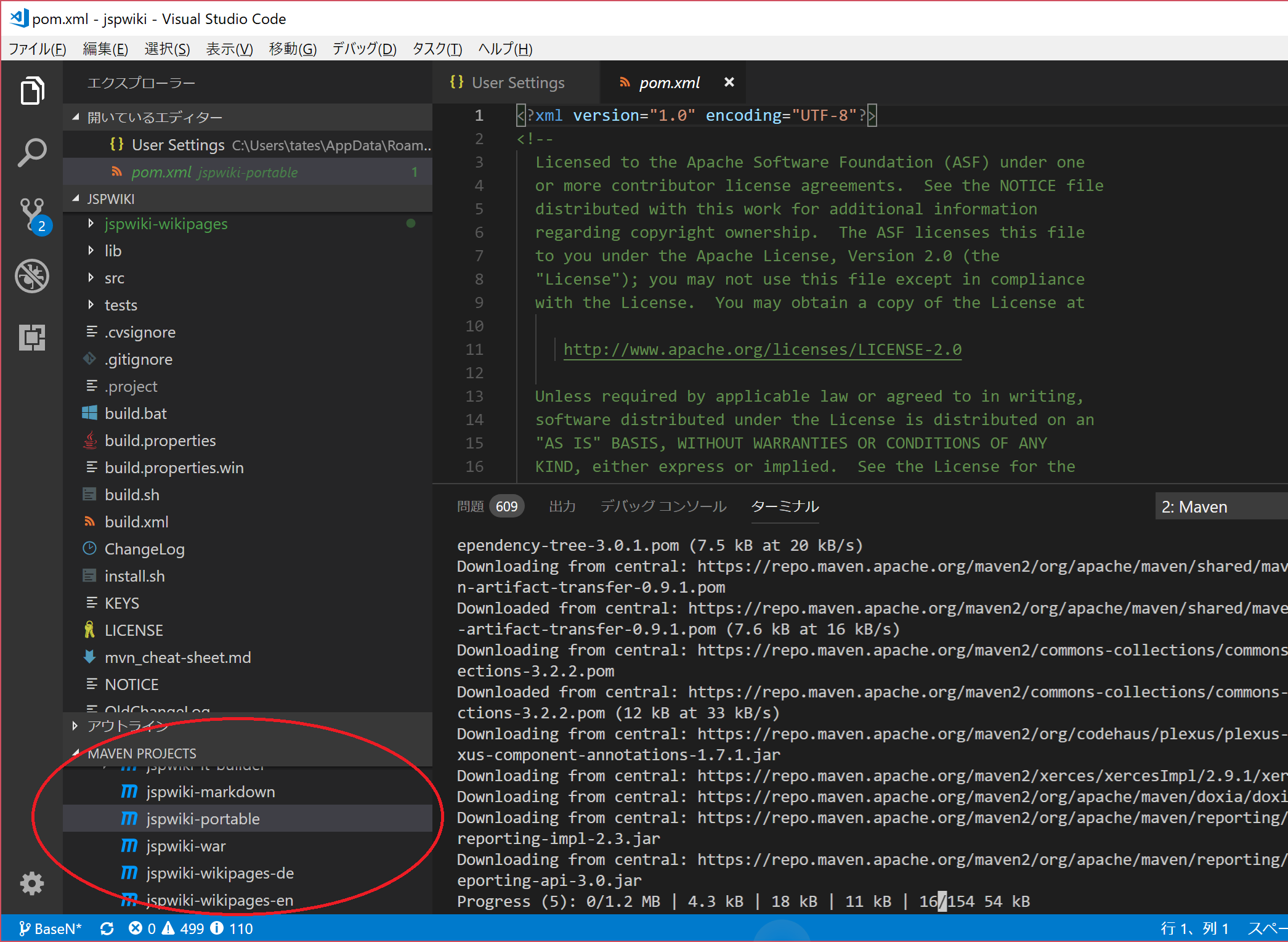Open the Debug view in activity bar

pyautogui.click(x=32, y=276)
